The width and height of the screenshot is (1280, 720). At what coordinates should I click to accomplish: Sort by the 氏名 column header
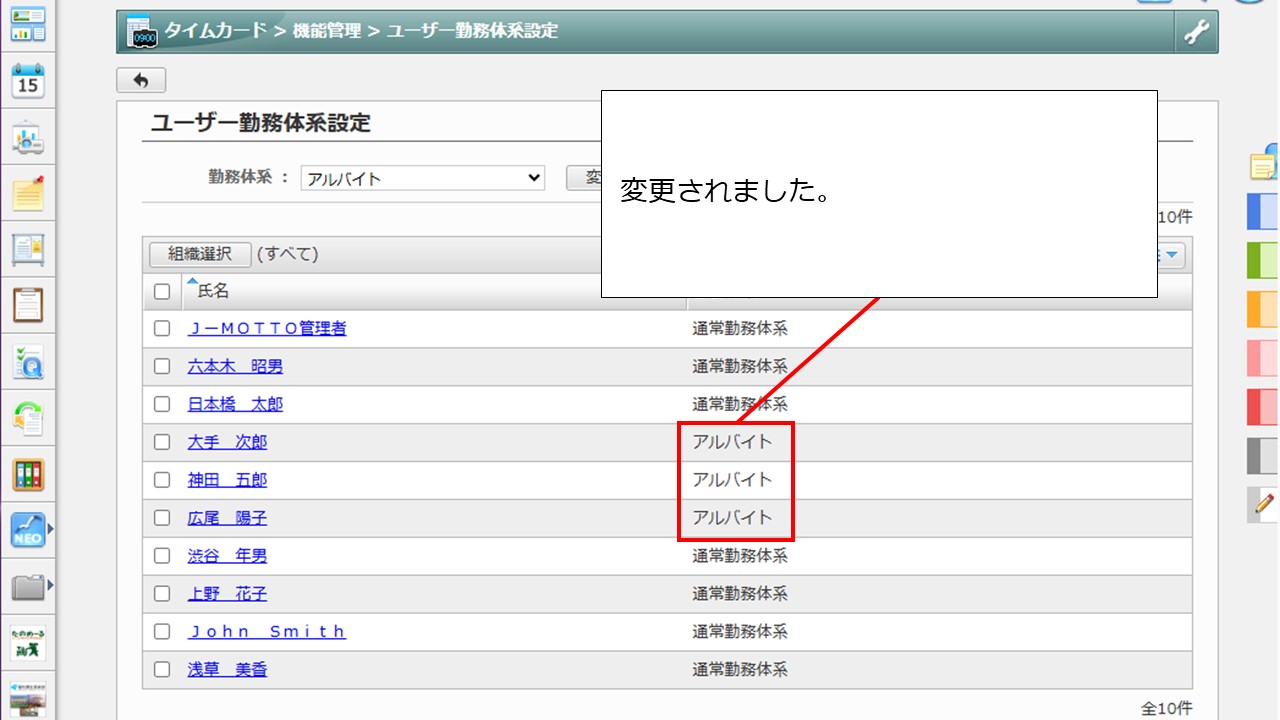(x=213, y=291)
